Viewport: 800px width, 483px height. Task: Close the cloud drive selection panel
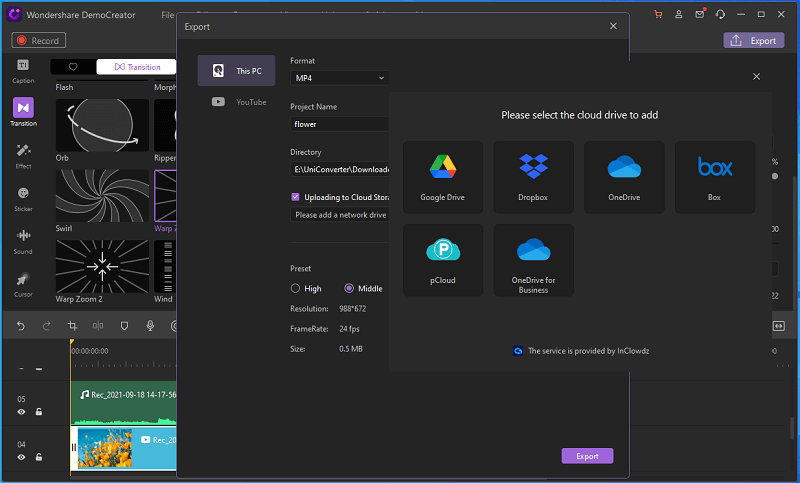(x=756, y=77)
